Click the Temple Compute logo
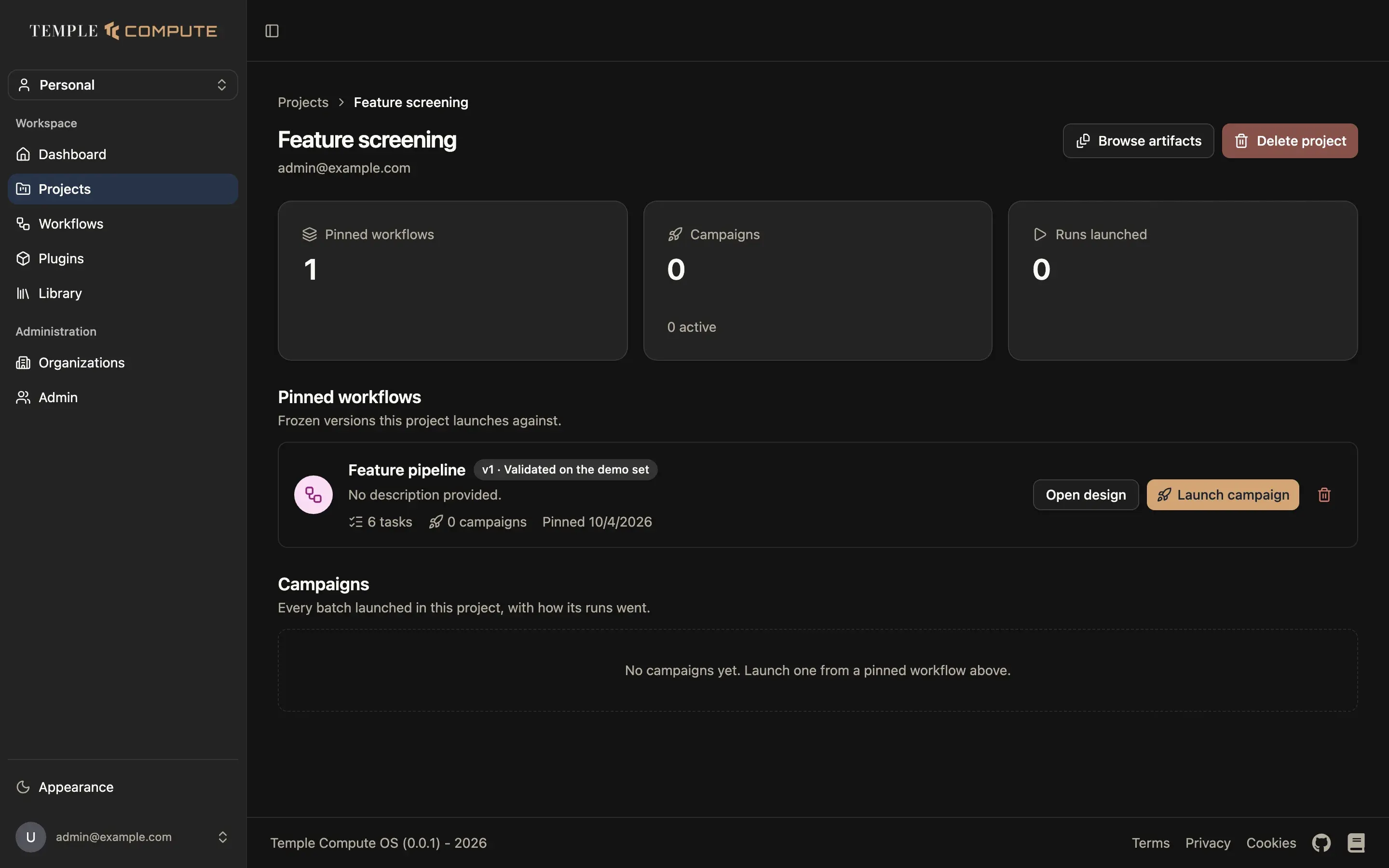The image size is (1389, 868). 123,30
